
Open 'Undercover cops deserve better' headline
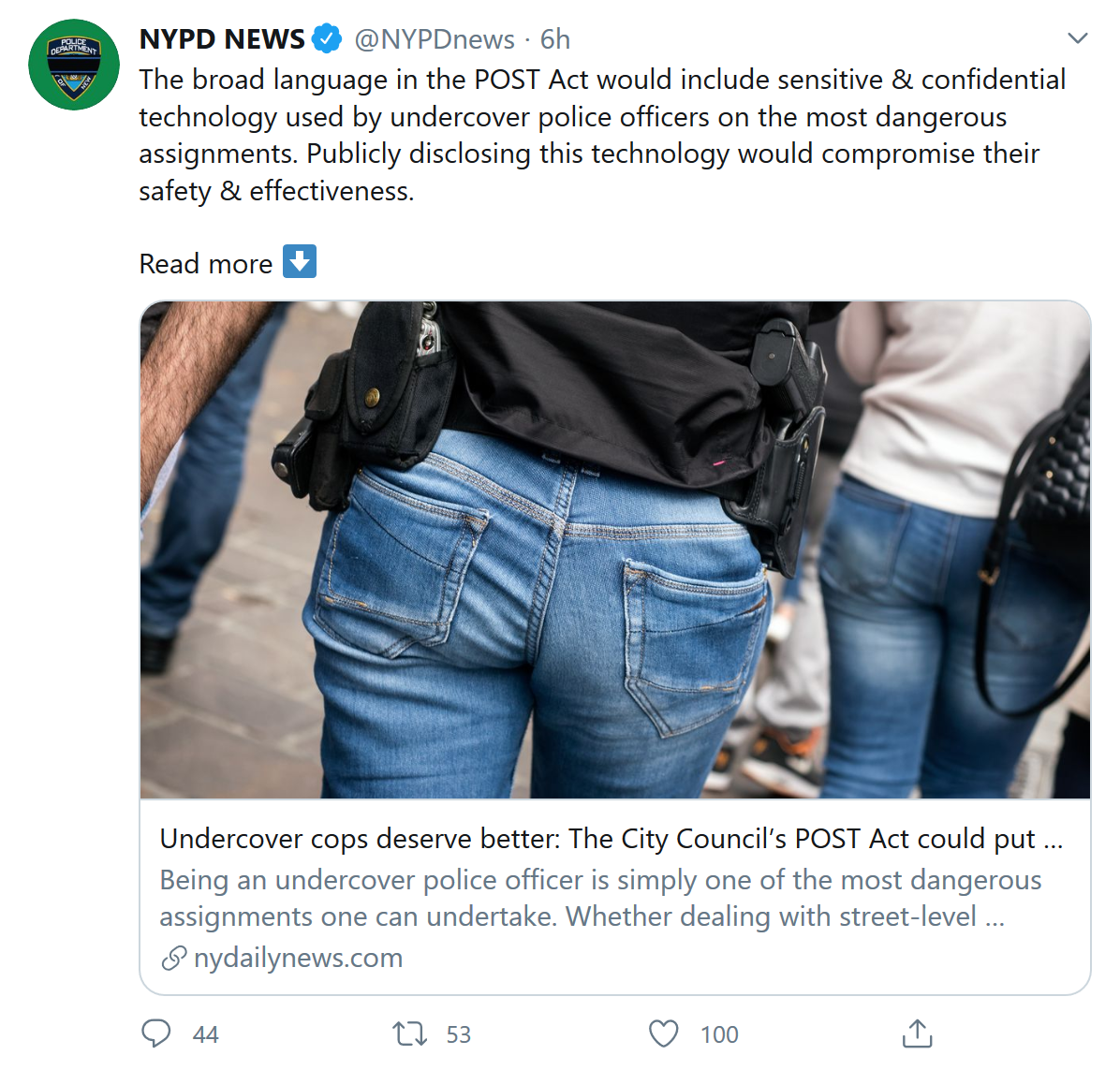click(611, 839)
